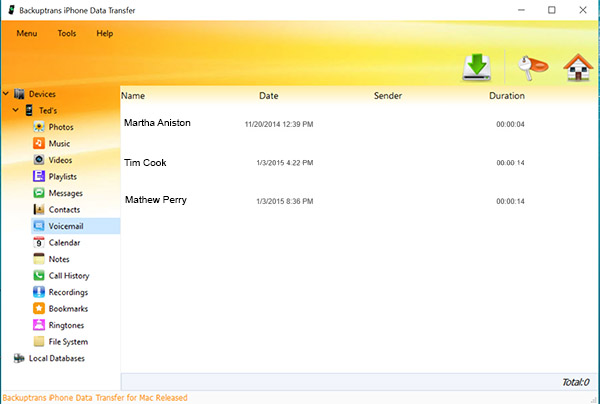
Task: Open Calendar label in device tree
Action: 64,243
